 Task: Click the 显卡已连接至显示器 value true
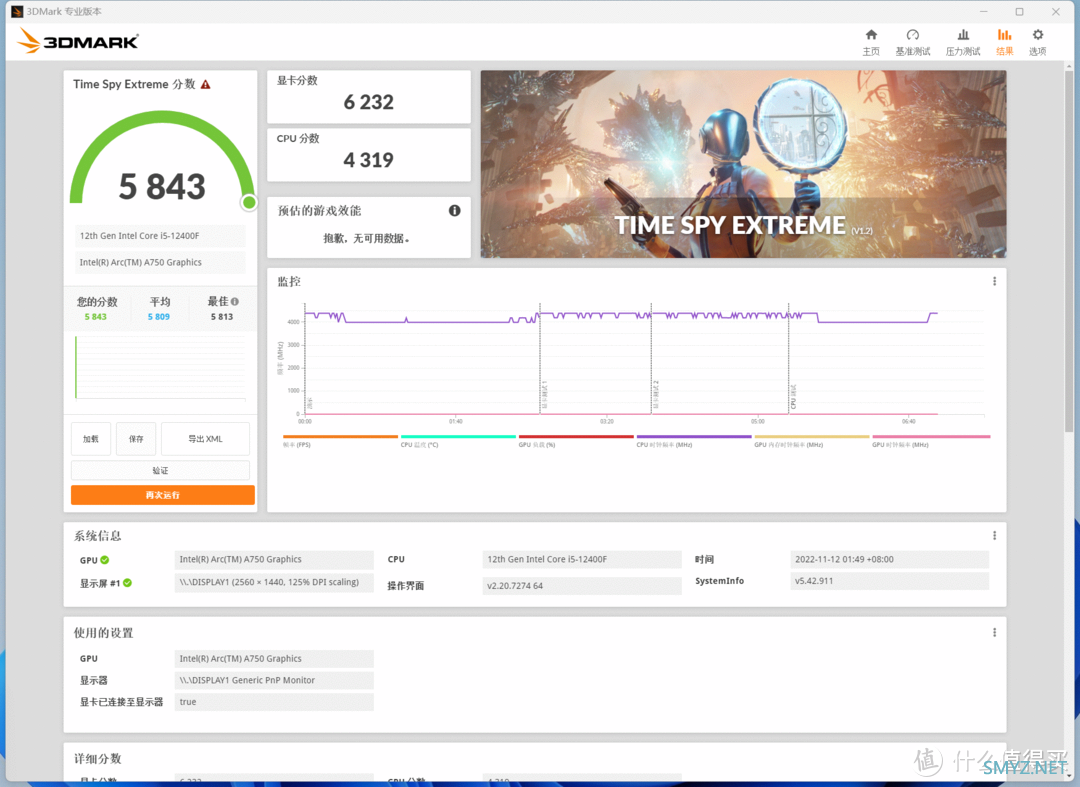[x=273, y=702]
